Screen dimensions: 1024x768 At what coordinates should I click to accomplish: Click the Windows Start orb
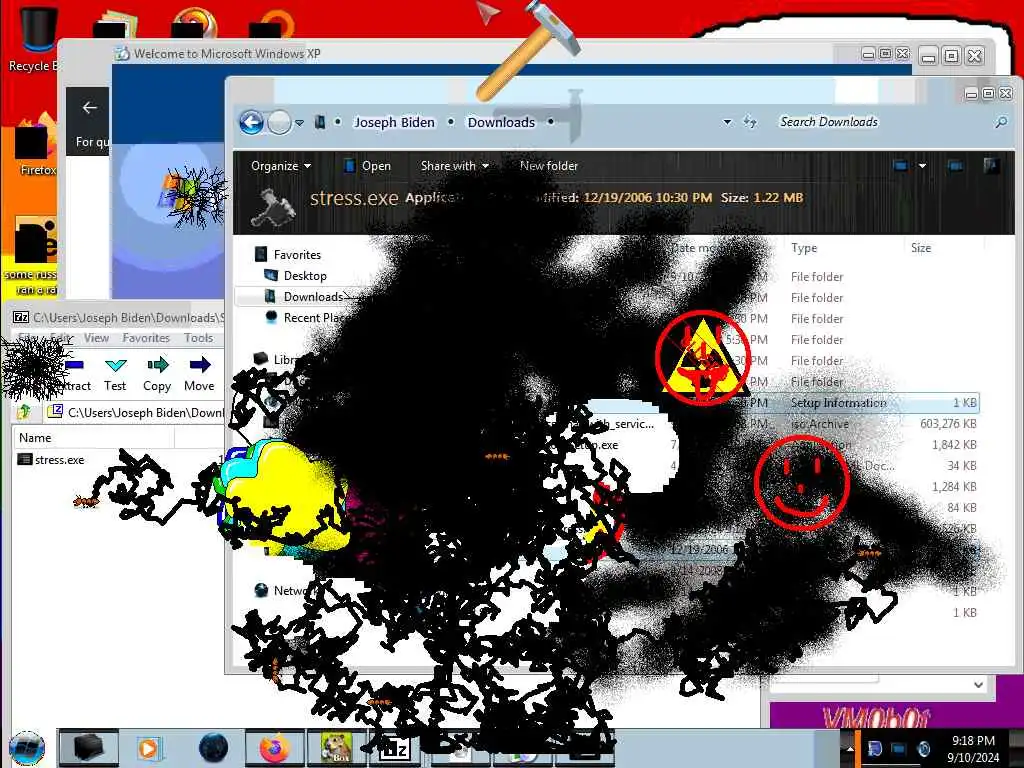(27, 748)
